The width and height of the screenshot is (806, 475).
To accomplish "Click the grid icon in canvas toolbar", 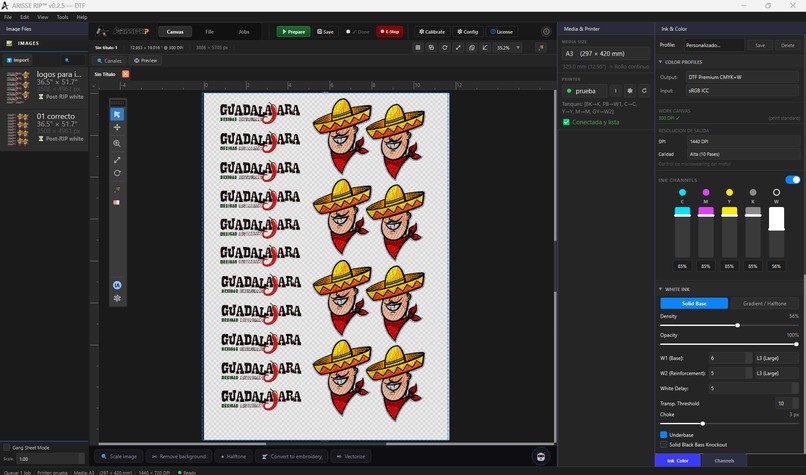I will click(418, 47).
